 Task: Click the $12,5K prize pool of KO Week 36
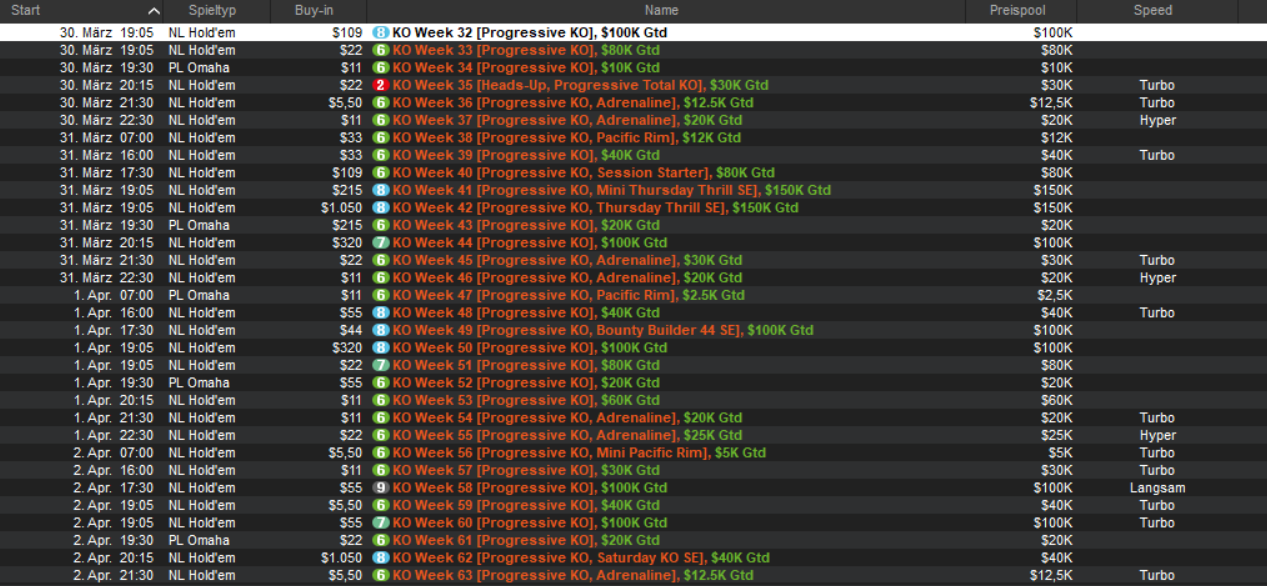tap(1051, 103)
